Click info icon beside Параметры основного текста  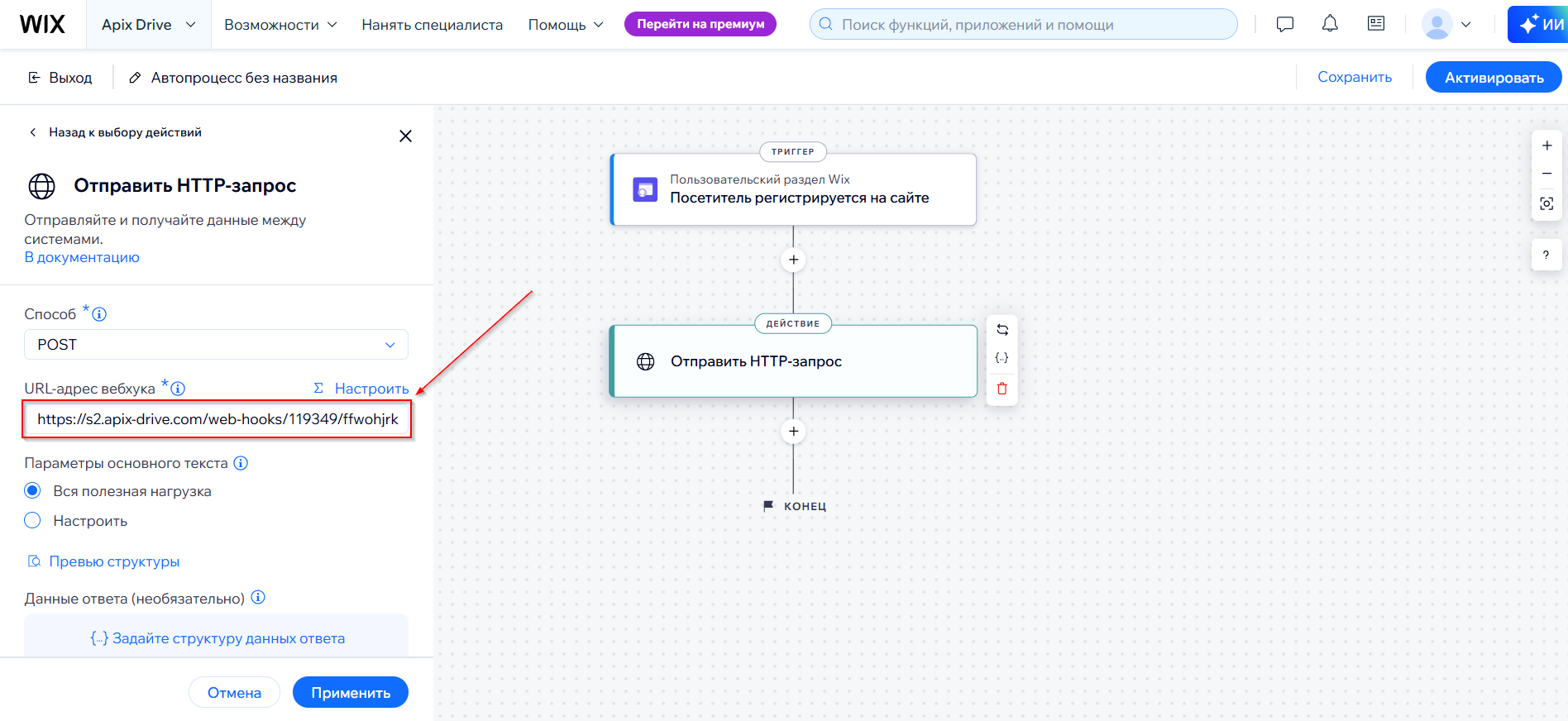(241, 463)
